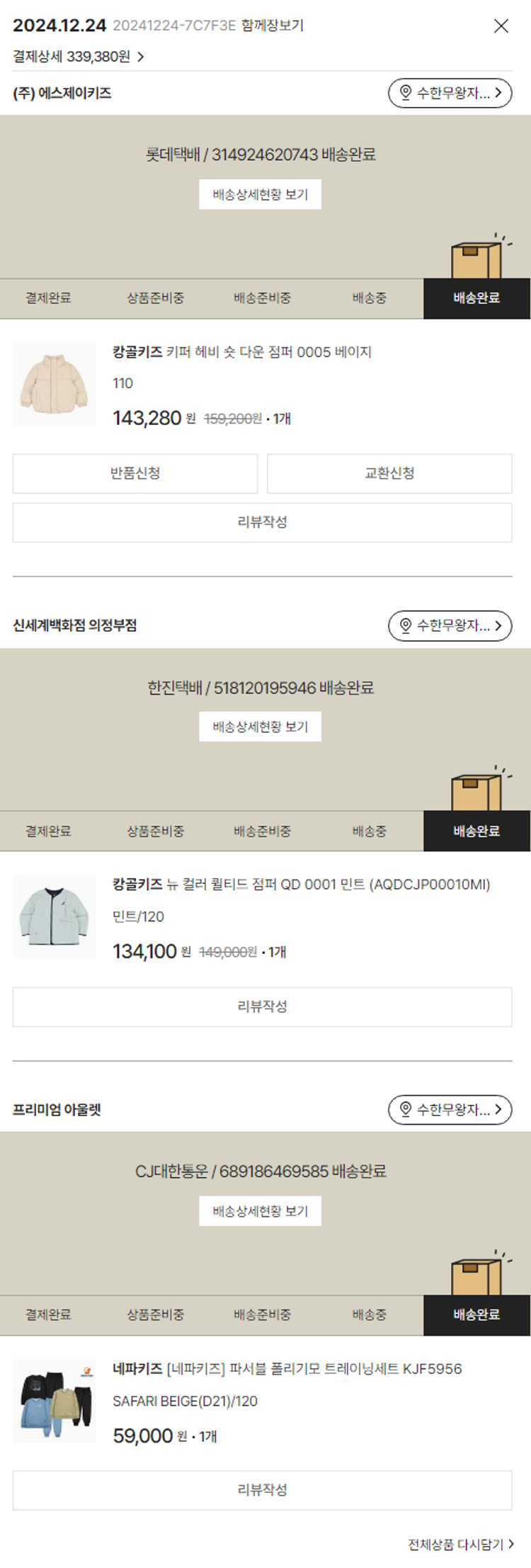This screenshot has height=1568, width=531.
Task: View 롯데택배 delivery tracking details
Action: 260,195
